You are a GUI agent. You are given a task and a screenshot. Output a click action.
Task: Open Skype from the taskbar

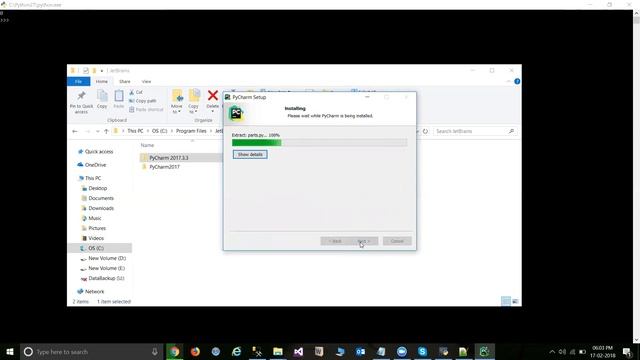422,351
